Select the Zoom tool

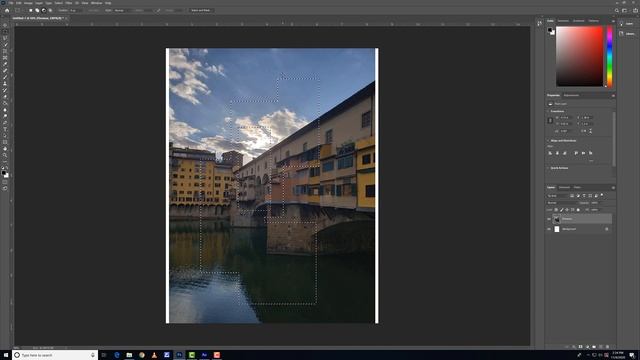(5, 156)
